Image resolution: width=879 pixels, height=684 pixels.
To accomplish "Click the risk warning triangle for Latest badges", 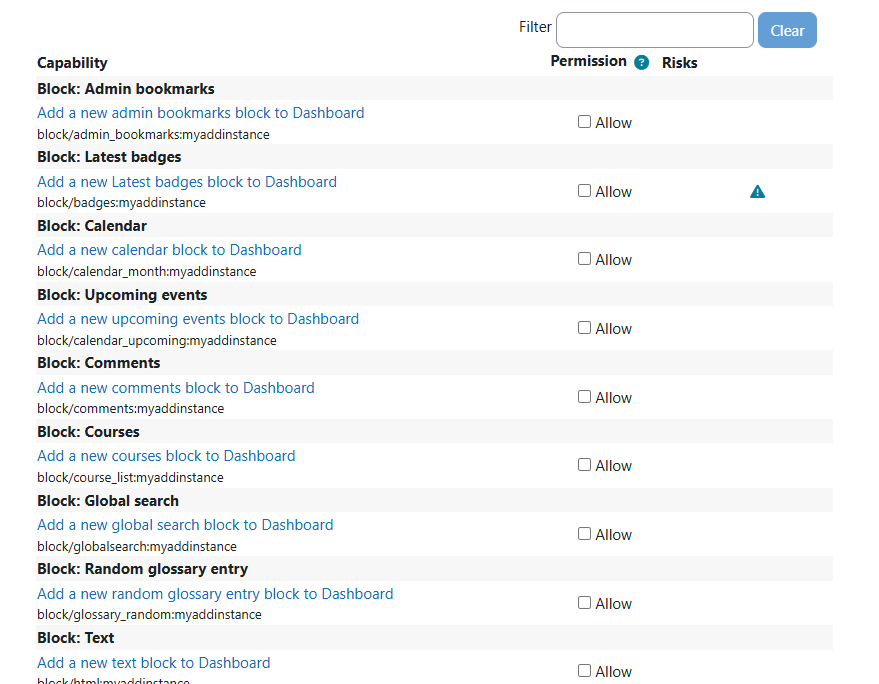I will coord(757,191).
